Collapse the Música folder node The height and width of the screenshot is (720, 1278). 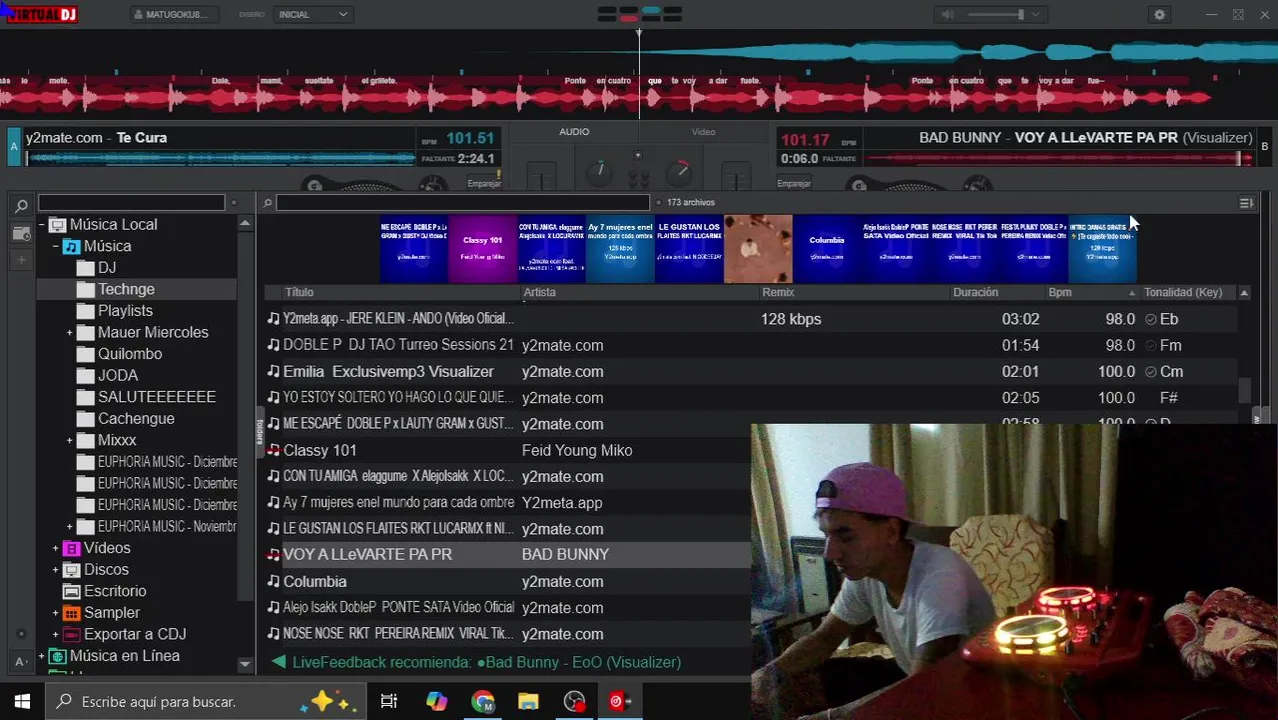pyautogui.click(x=56, y=246)
